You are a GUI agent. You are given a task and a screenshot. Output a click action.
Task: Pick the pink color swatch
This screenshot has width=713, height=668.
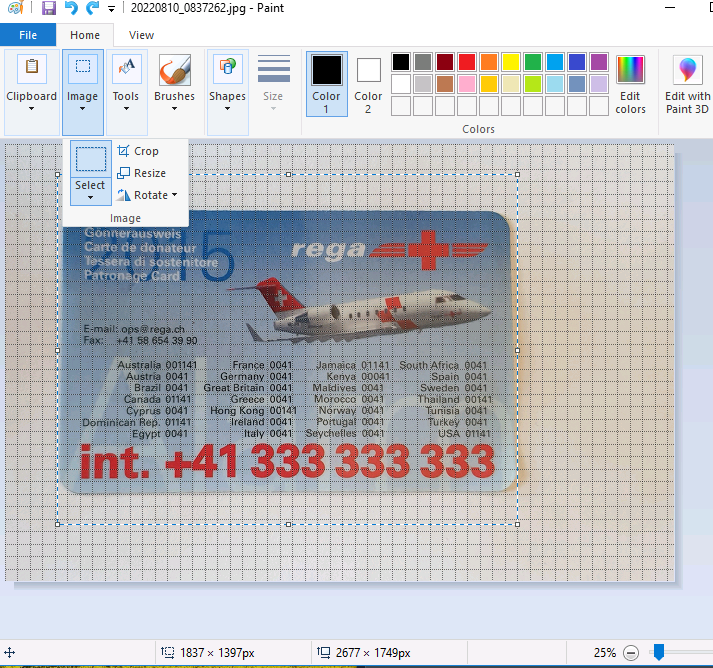467,84
